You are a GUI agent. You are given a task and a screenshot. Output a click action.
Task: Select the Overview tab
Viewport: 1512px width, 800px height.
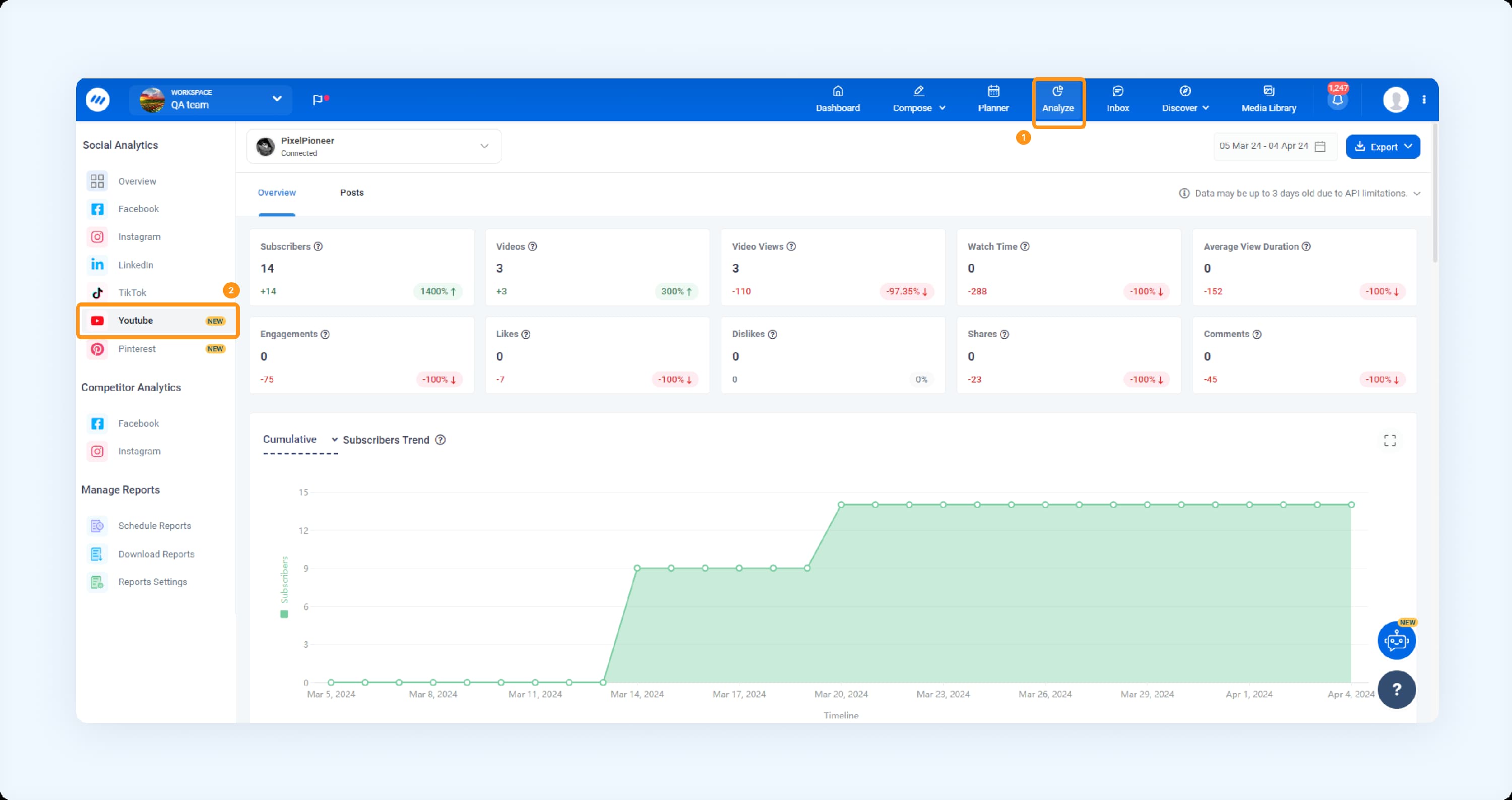(x=277, y=192)
